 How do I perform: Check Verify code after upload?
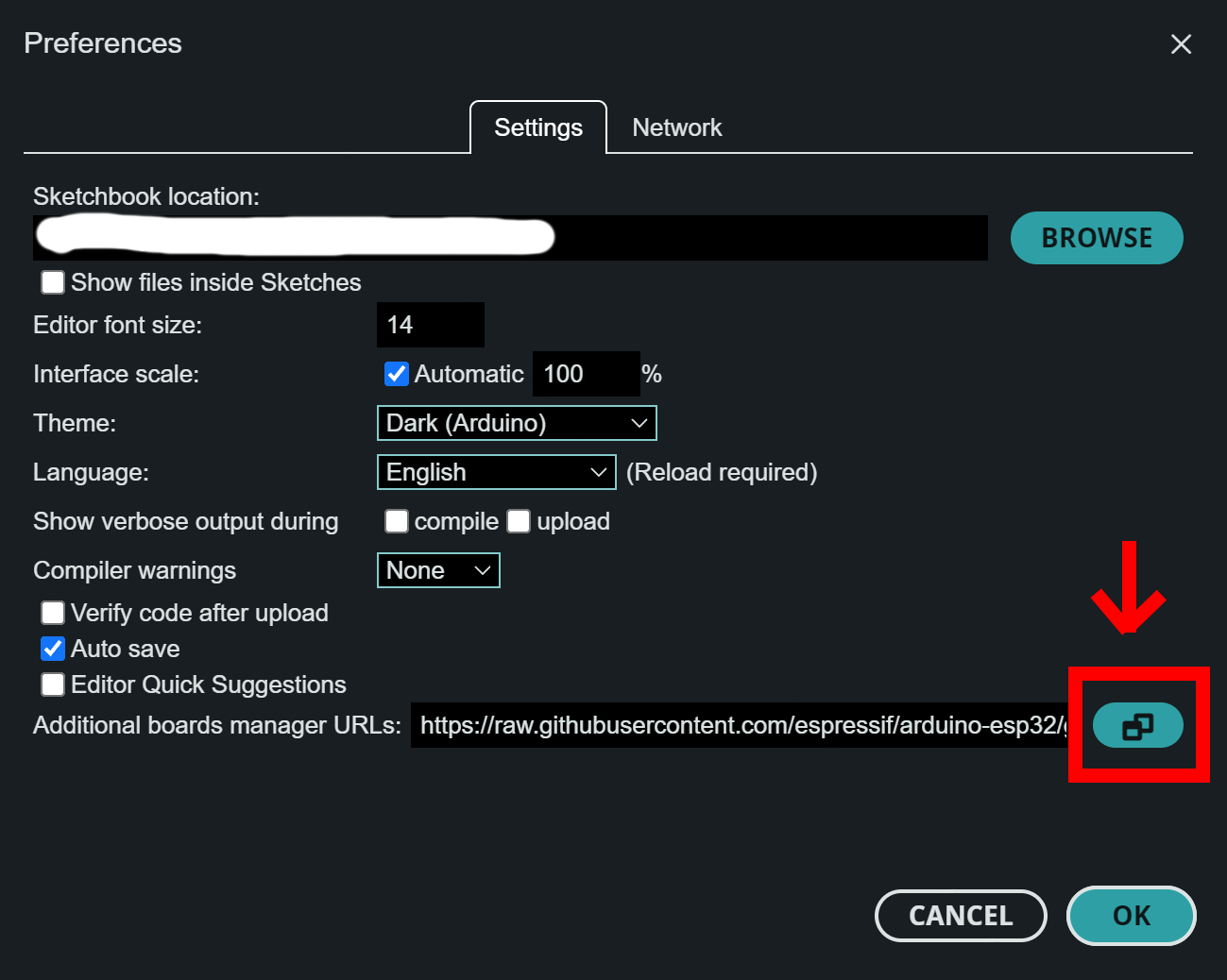[x=53, y=613]
